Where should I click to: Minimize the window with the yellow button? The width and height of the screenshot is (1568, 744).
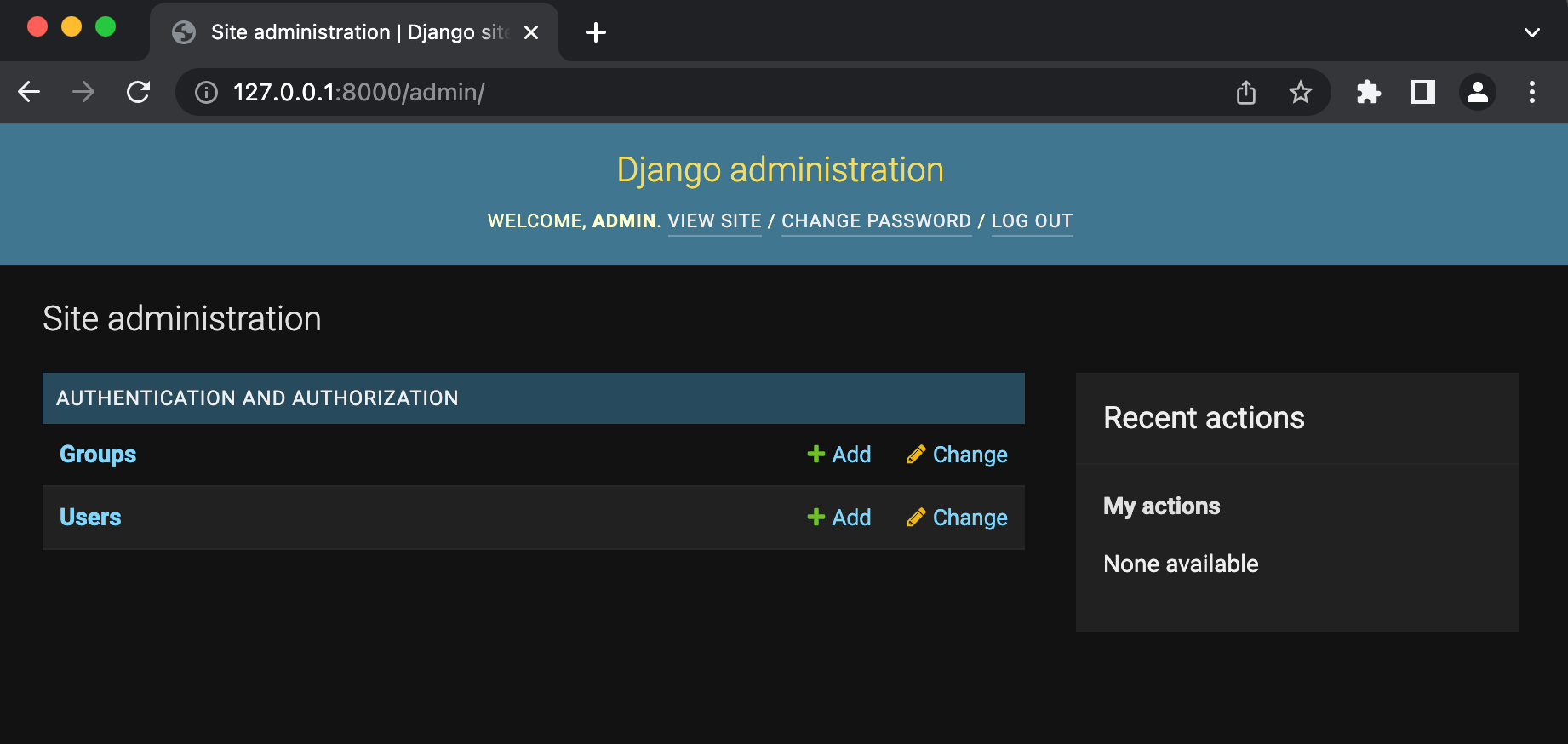click(72, 27)
